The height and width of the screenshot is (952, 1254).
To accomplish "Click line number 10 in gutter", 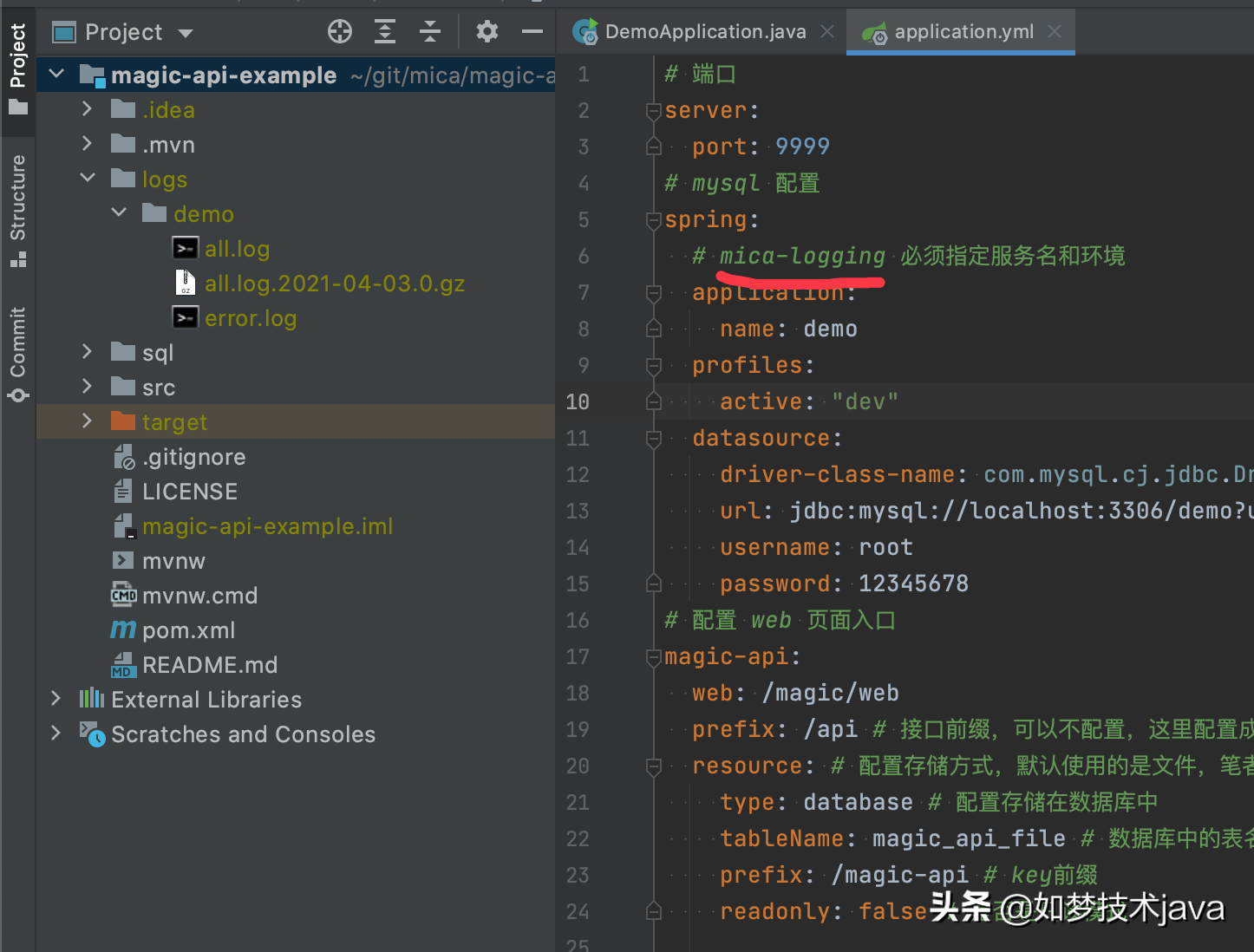I will click(578, 402).
